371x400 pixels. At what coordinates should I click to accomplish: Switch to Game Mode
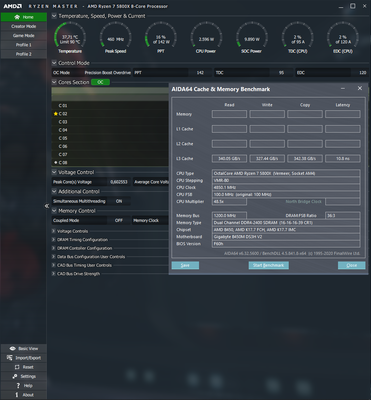[x=24, y=36]
